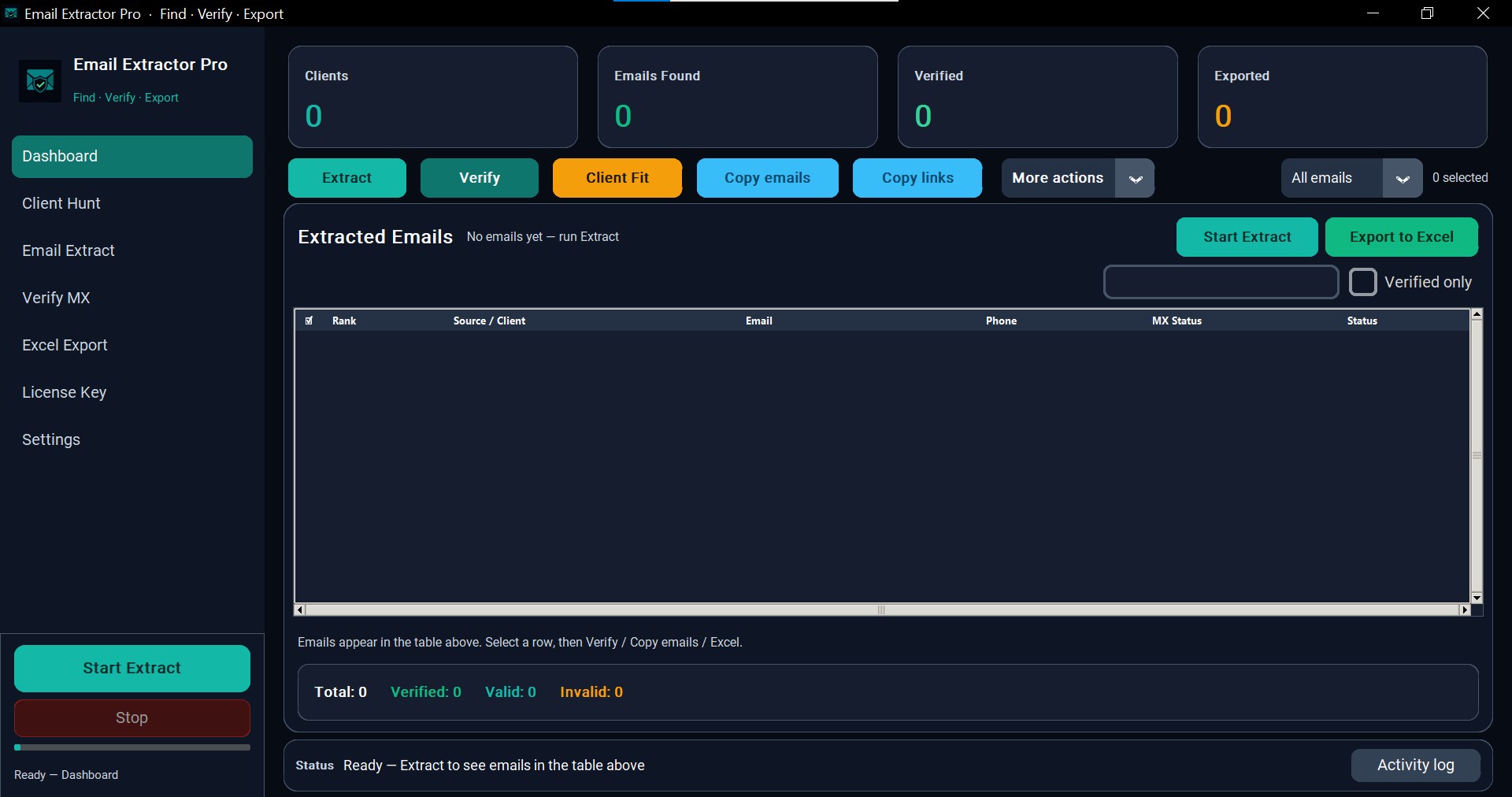This screenshot has height=797, width=1512.
Task: Open the All emails filter dropdown
Action: click(1351, 178)
